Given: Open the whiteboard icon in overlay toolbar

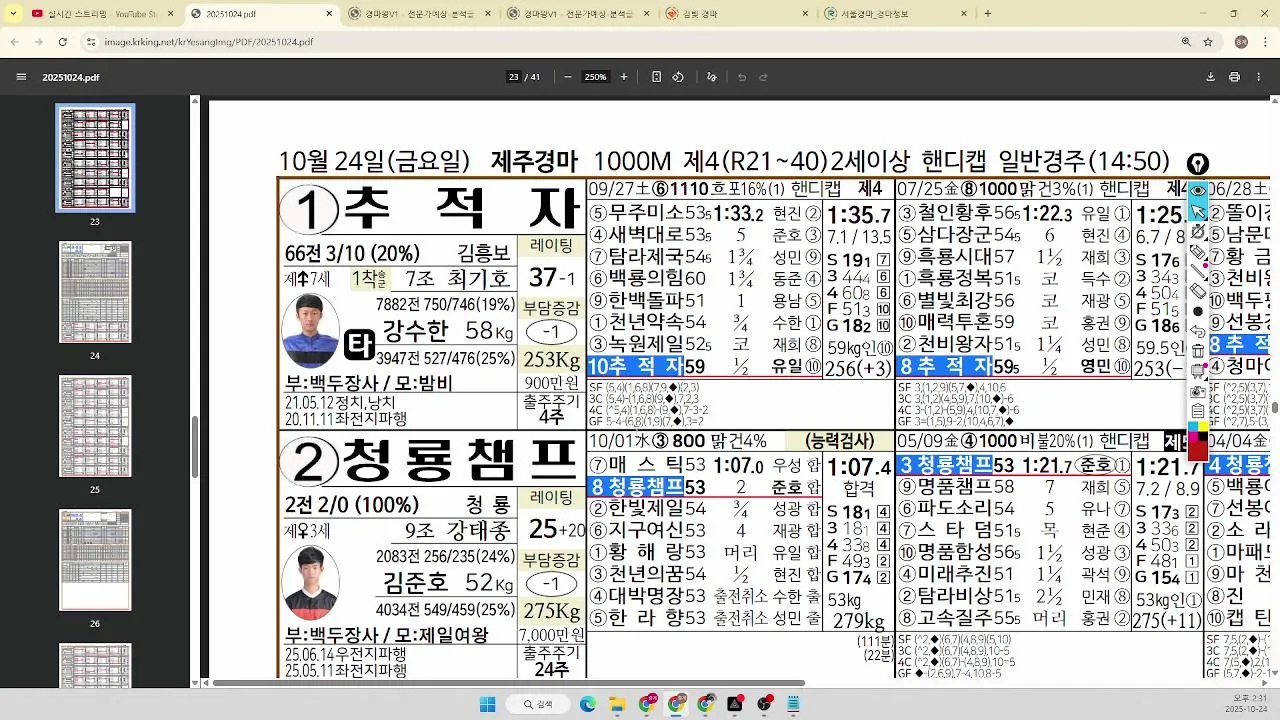Looking at the screenshot, I should 1198,371.
